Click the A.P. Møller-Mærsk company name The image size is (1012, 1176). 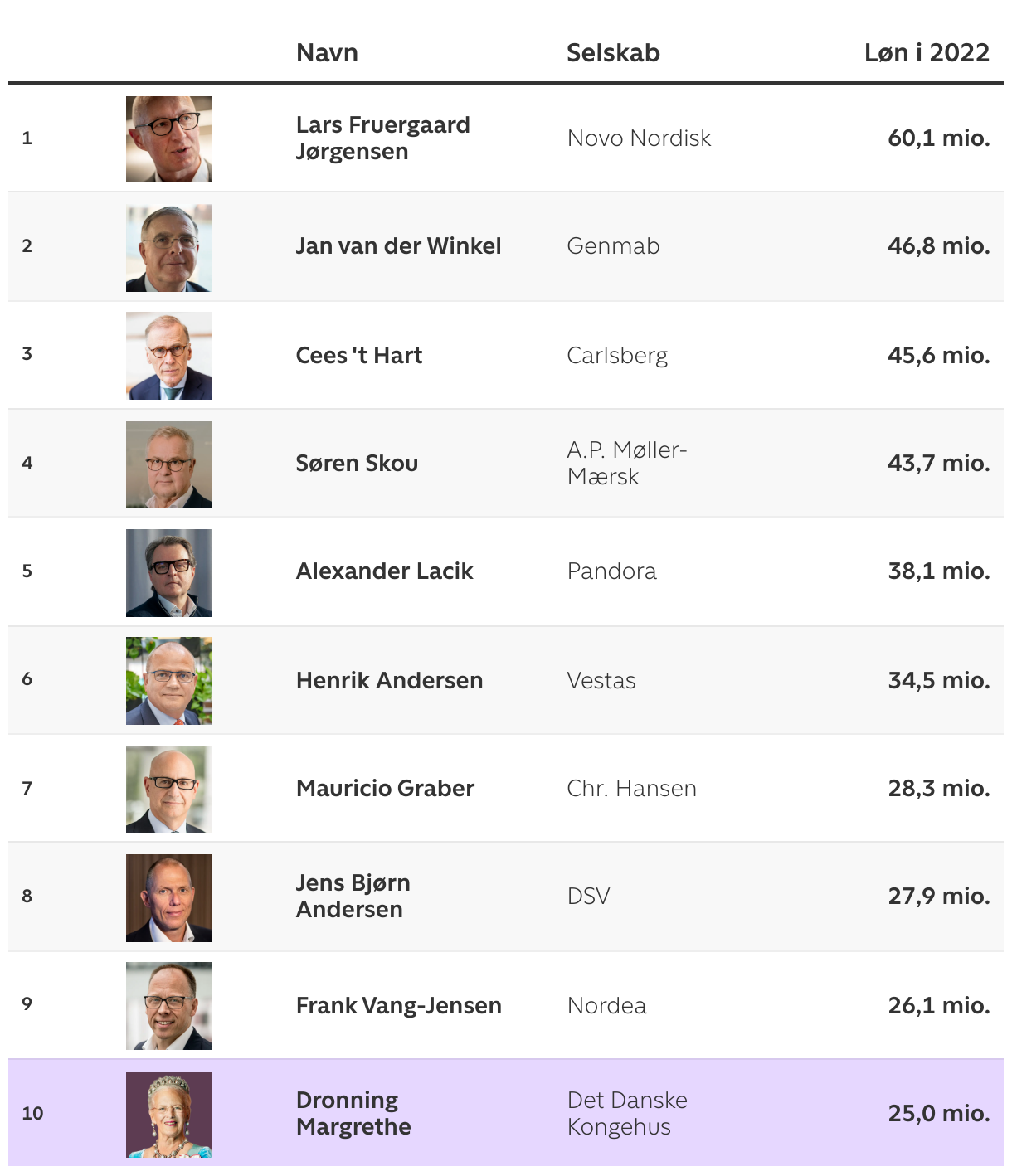627,463
